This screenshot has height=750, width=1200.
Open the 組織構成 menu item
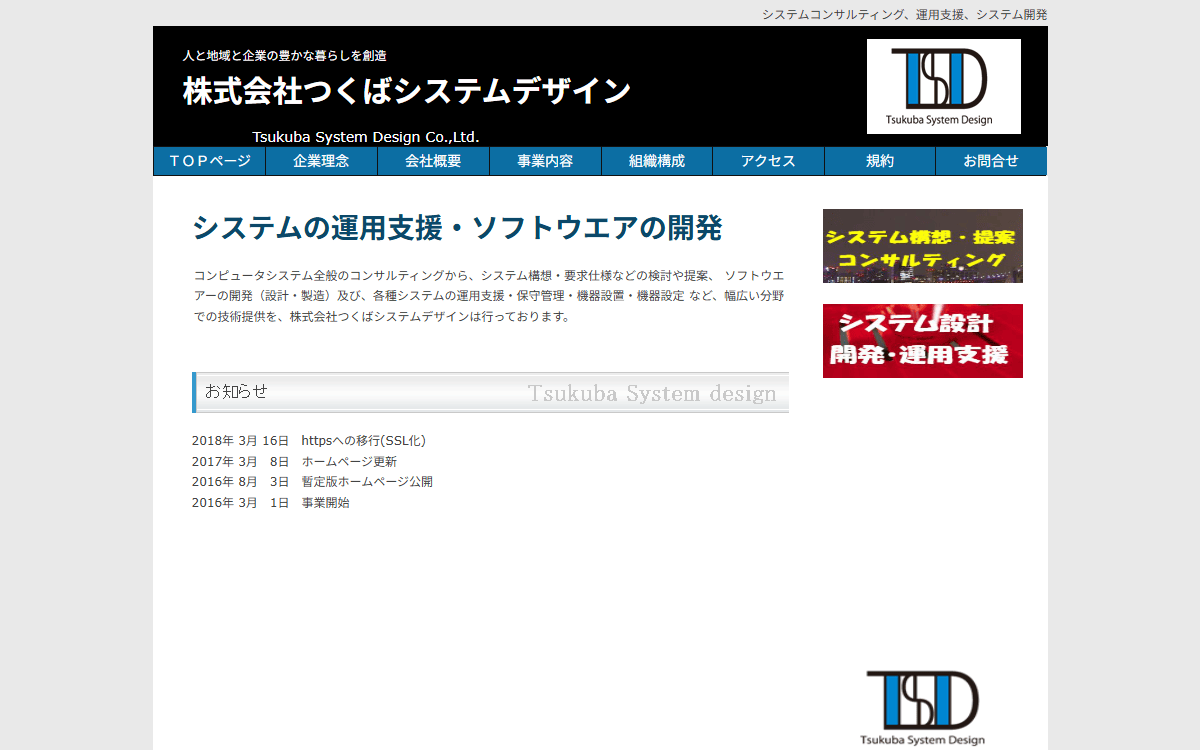pyautogui.click(x=657, y=161)
